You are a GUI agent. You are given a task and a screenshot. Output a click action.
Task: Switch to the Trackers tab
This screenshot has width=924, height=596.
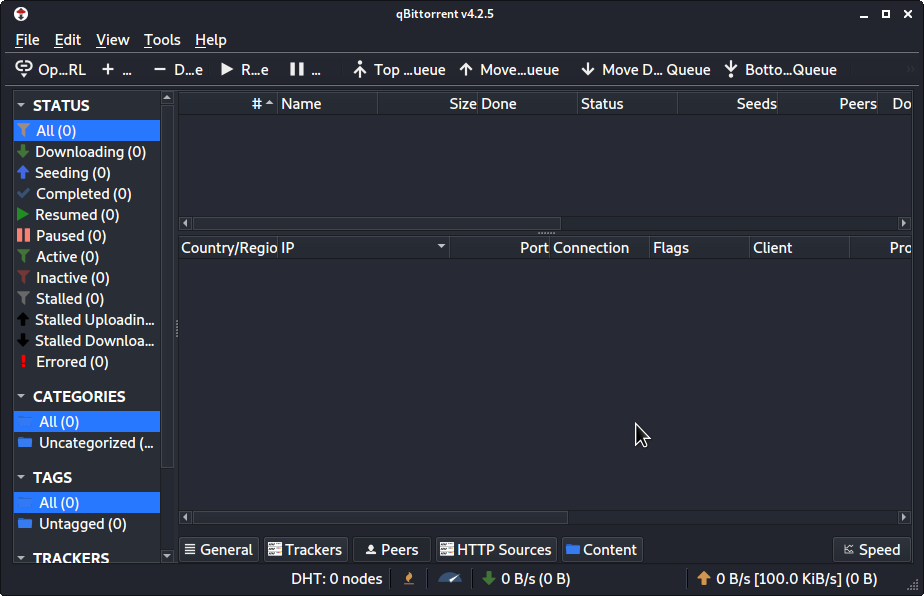(x=305, y=549)
